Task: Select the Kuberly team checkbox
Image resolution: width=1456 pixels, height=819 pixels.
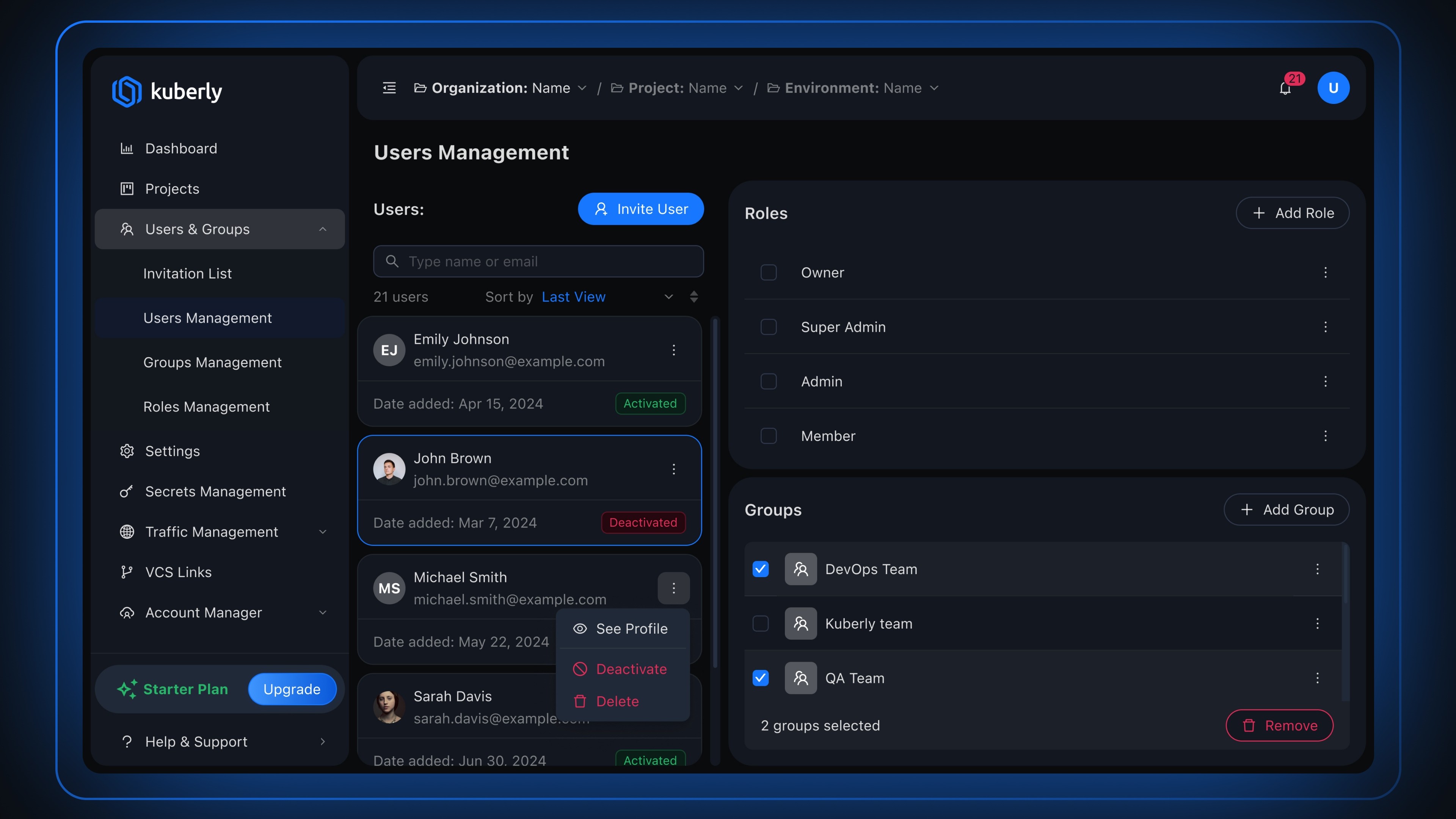Action: point(760,623)
